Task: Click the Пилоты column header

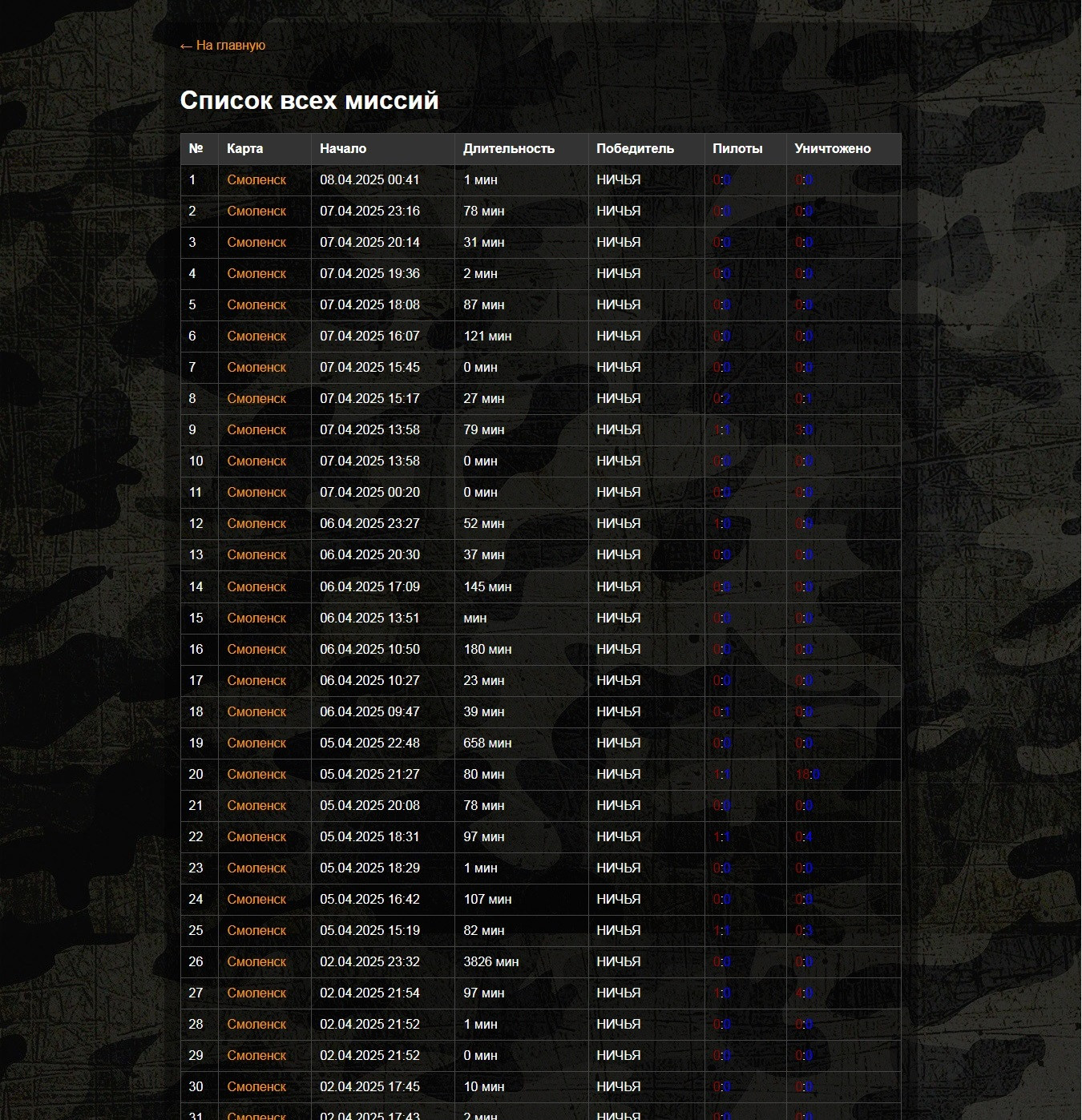Action: (x=737, y=149)
